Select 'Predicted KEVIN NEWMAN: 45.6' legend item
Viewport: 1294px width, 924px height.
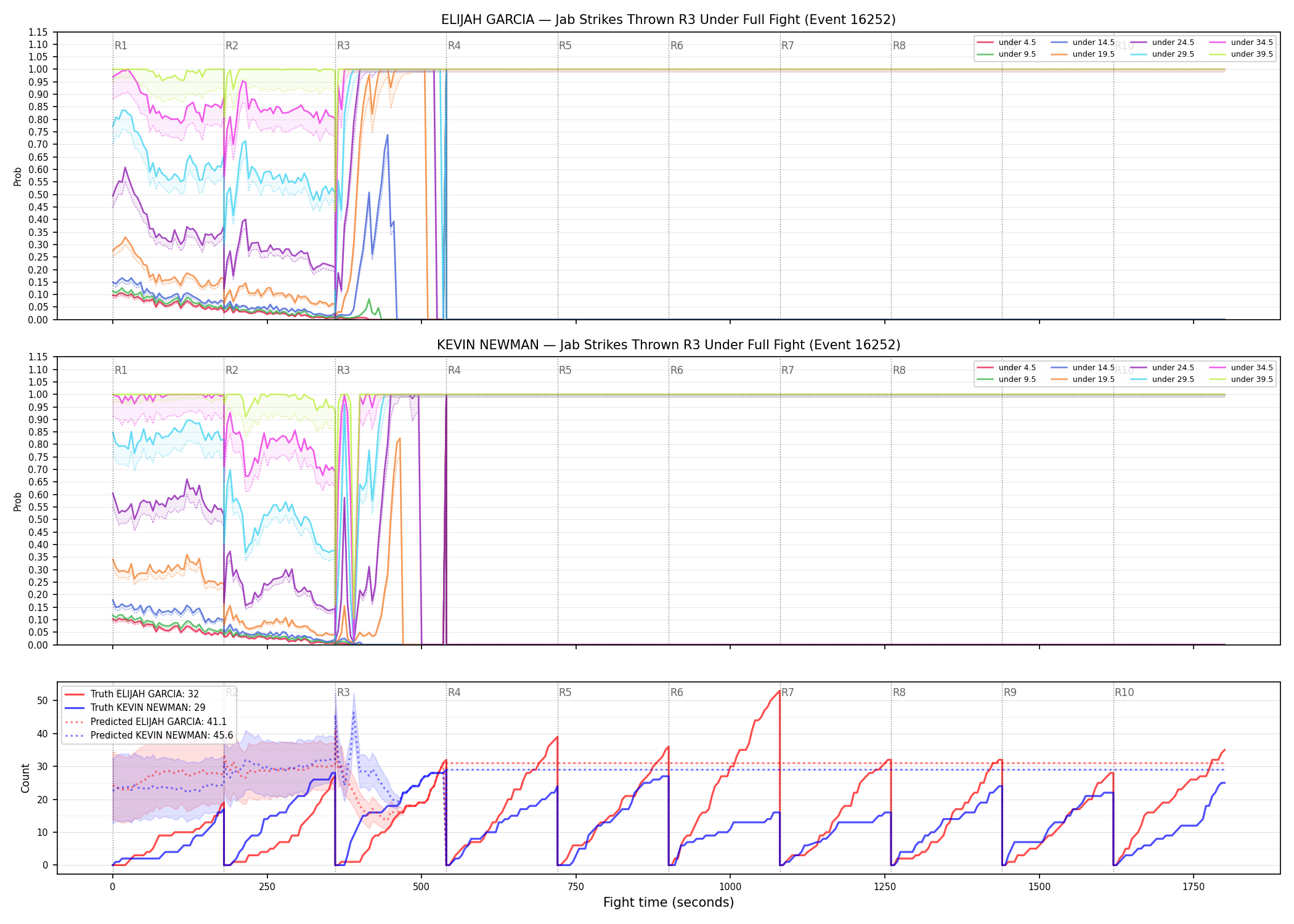[149, 736]
